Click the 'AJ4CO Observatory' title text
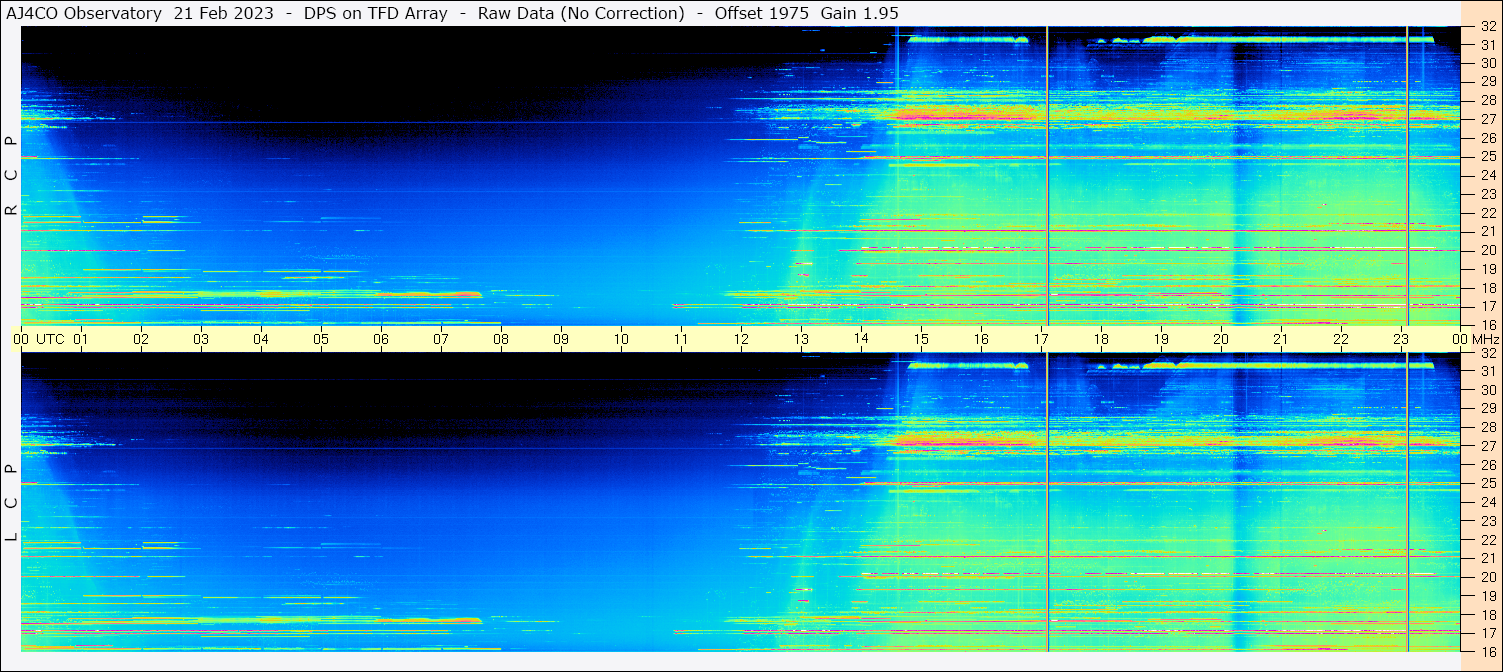1503x672 pixels. (x=84, y=13)
